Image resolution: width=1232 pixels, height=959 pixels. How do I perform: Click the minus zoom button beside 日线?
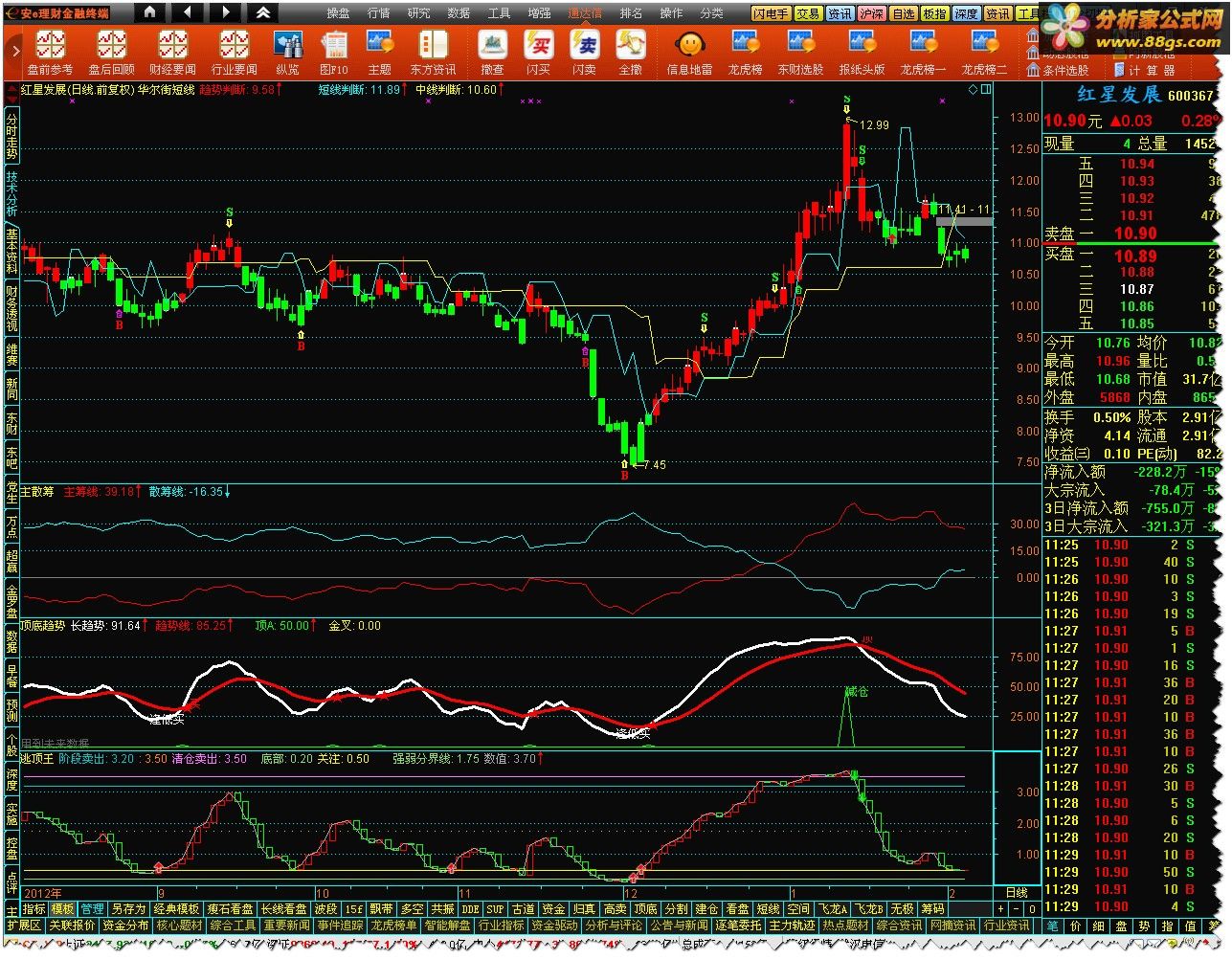(x=1017, y=908)
